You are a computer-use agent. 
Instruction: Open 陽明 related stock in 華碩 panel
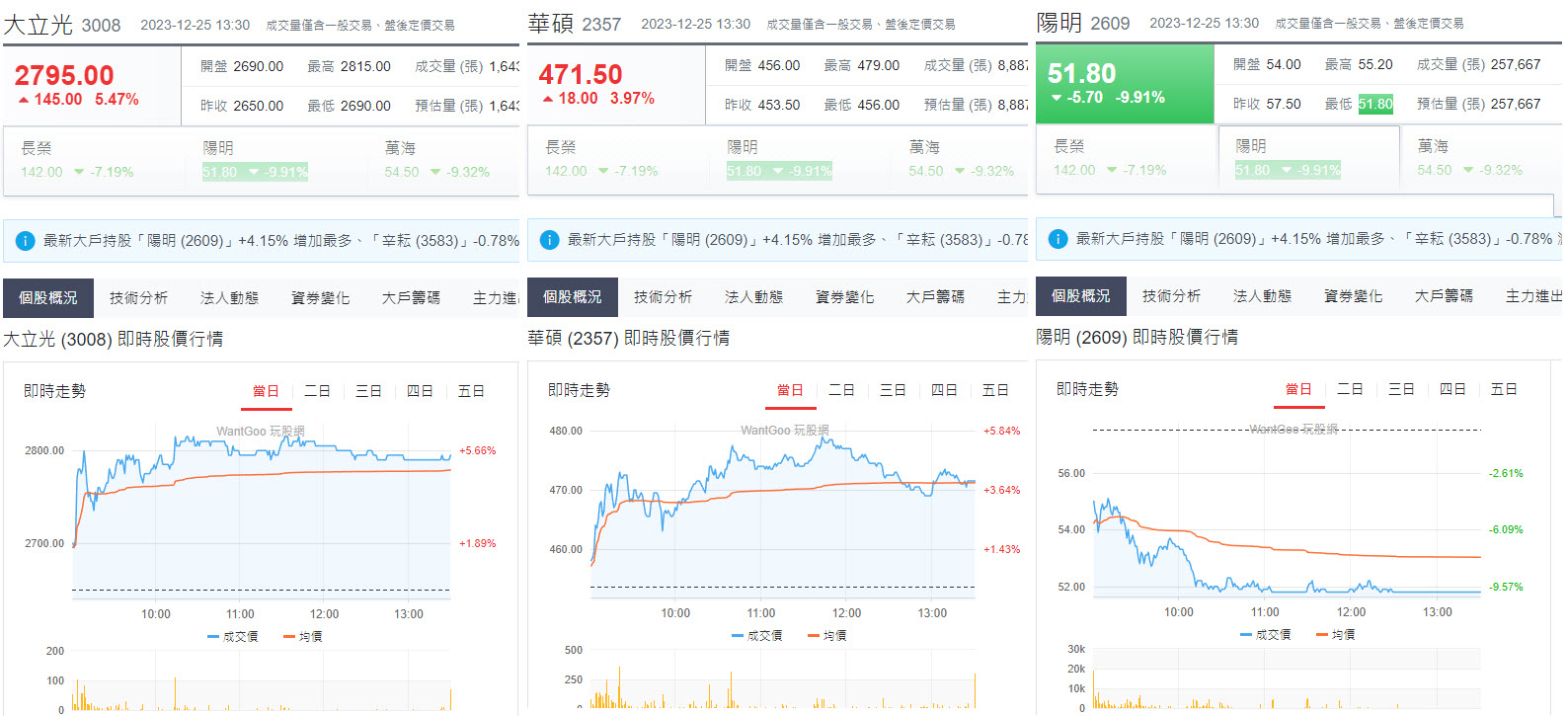[x=799, y=159]
